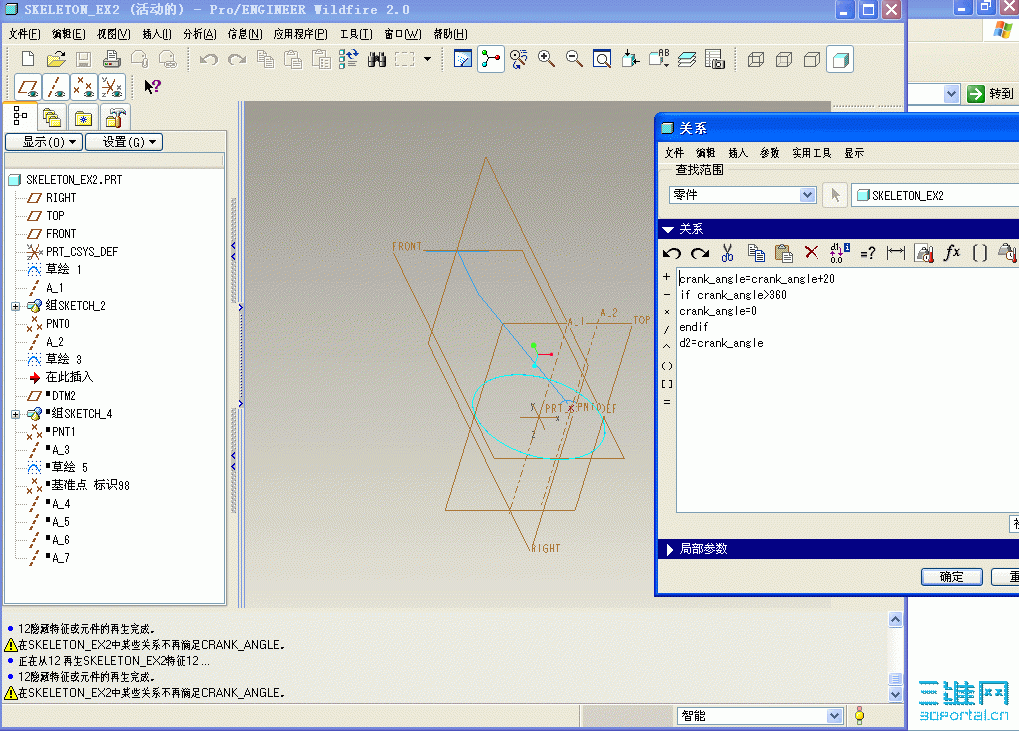Screen dimensions: 1019x731
Task: Insert function with fx icon
Action: pos(952,253)
